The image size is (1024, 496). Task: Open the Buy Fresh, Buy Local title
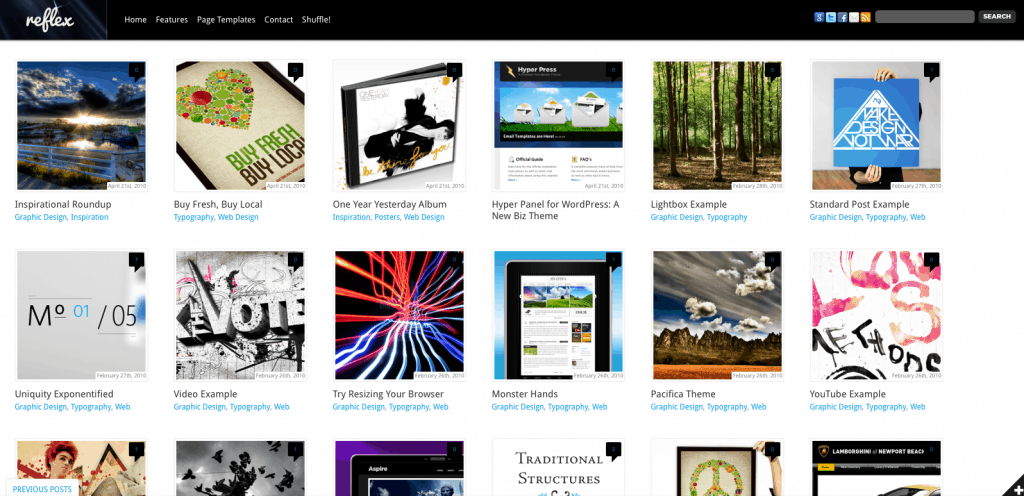[x=218, y=204]
